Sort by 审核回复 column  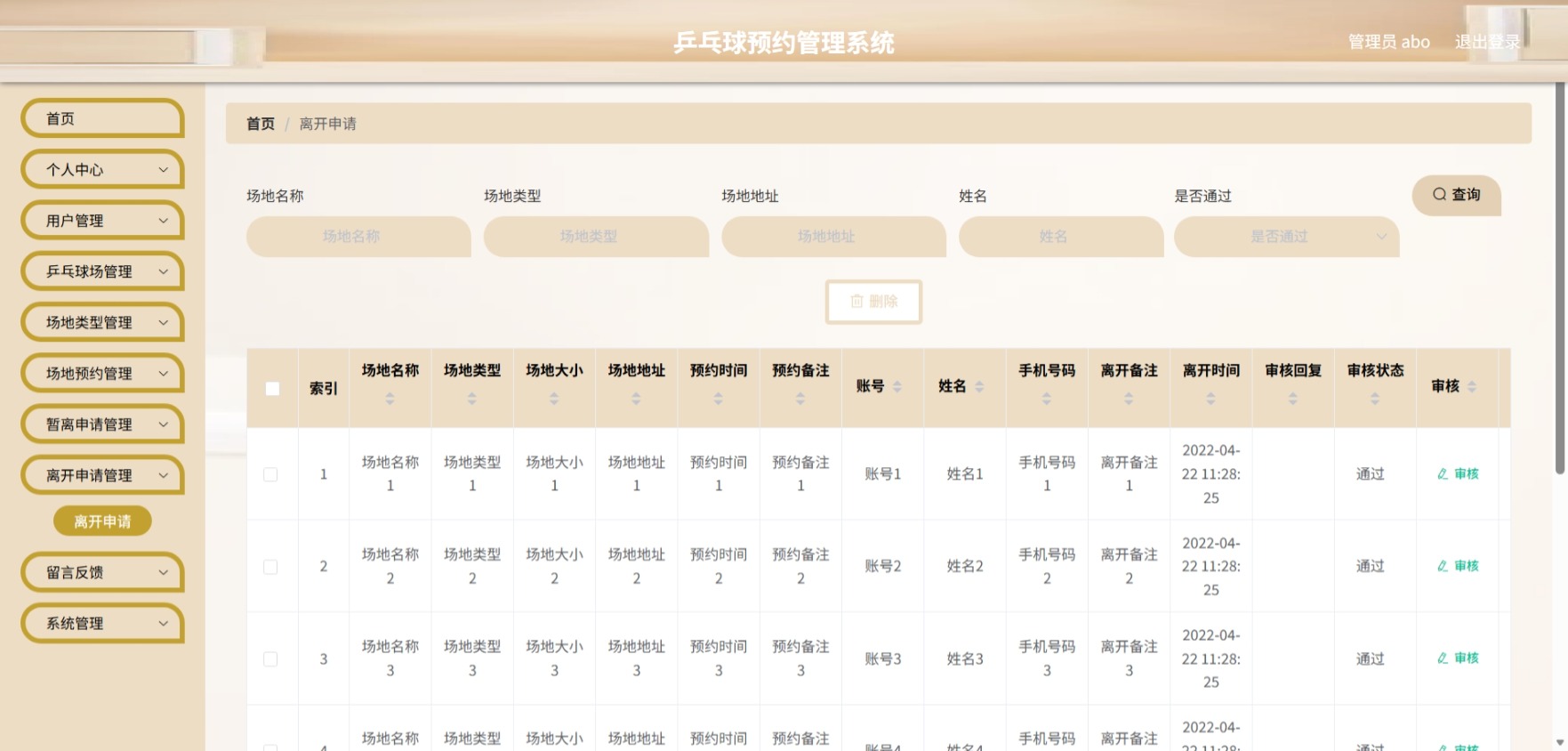(1292, 399)
